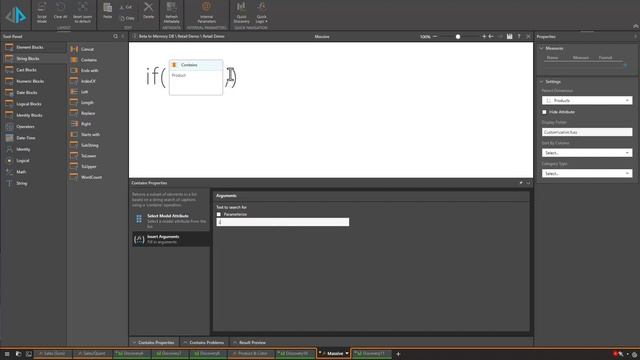Open Internal Parameters from the ribbon
640x360 pixels.
coord(207,12)
